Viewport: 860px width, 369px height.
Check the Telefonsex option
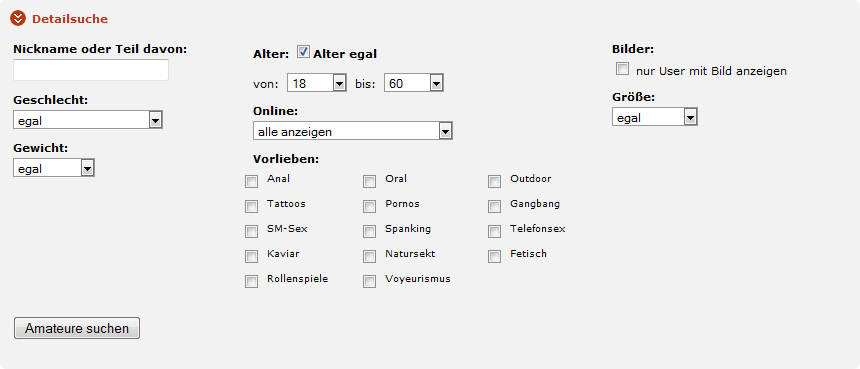click(x=494, y=231)
